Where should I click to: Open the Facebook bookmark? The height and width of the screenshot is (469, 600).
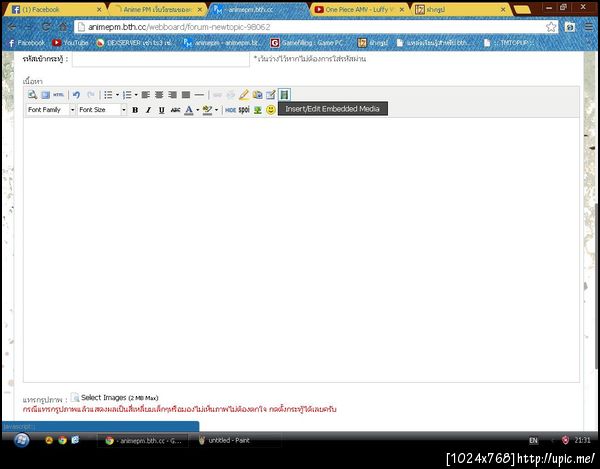tap(26, 43)
